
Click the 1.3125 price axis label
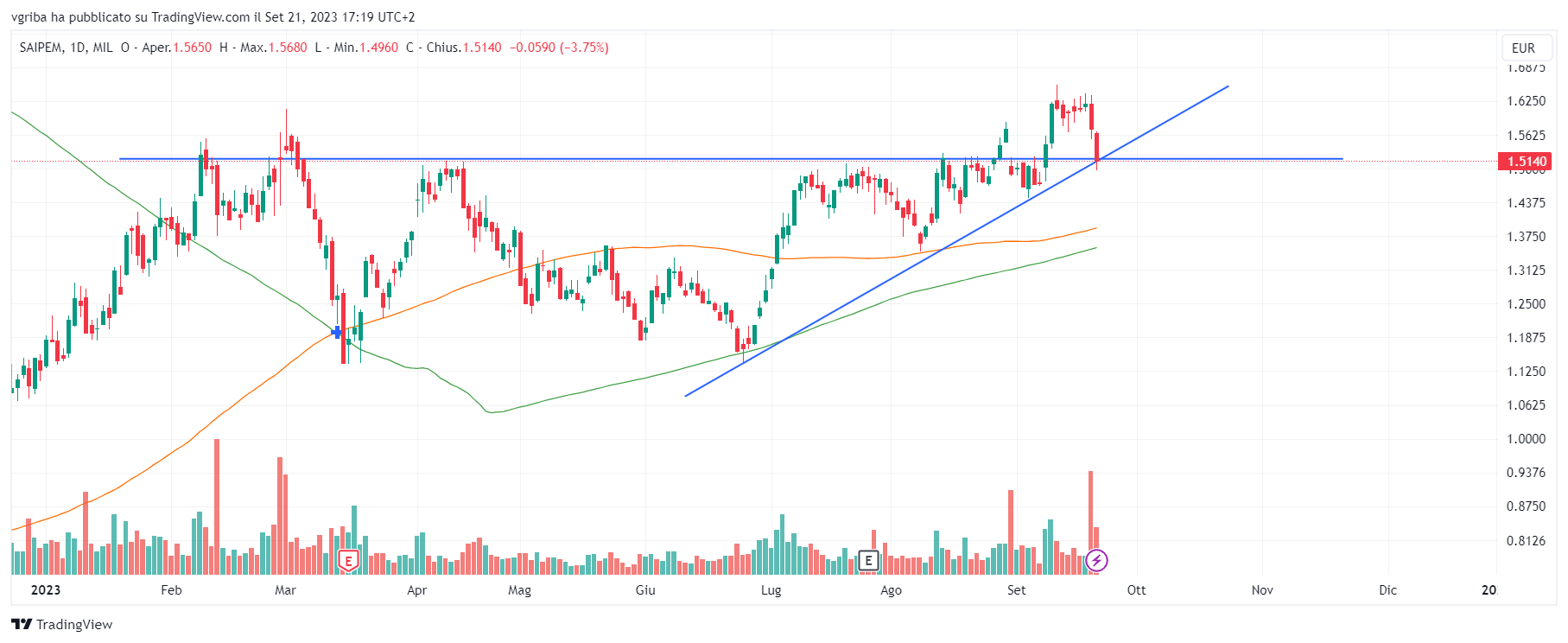click(x=1527, y=271)
